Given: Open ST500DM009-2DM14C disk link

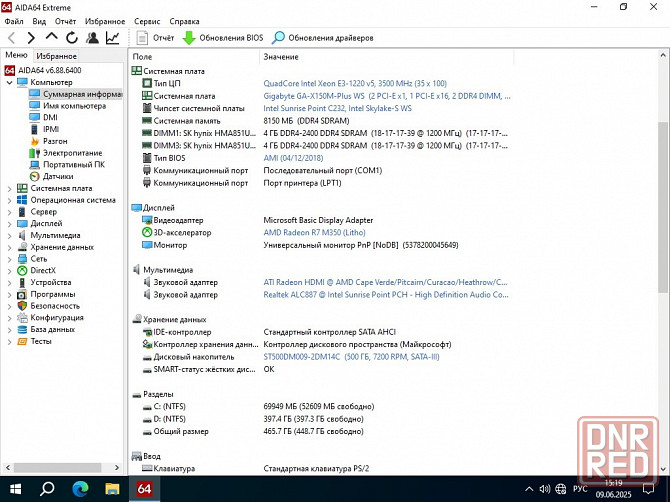Looking at the screenshot, I should [x=351, y=357].
